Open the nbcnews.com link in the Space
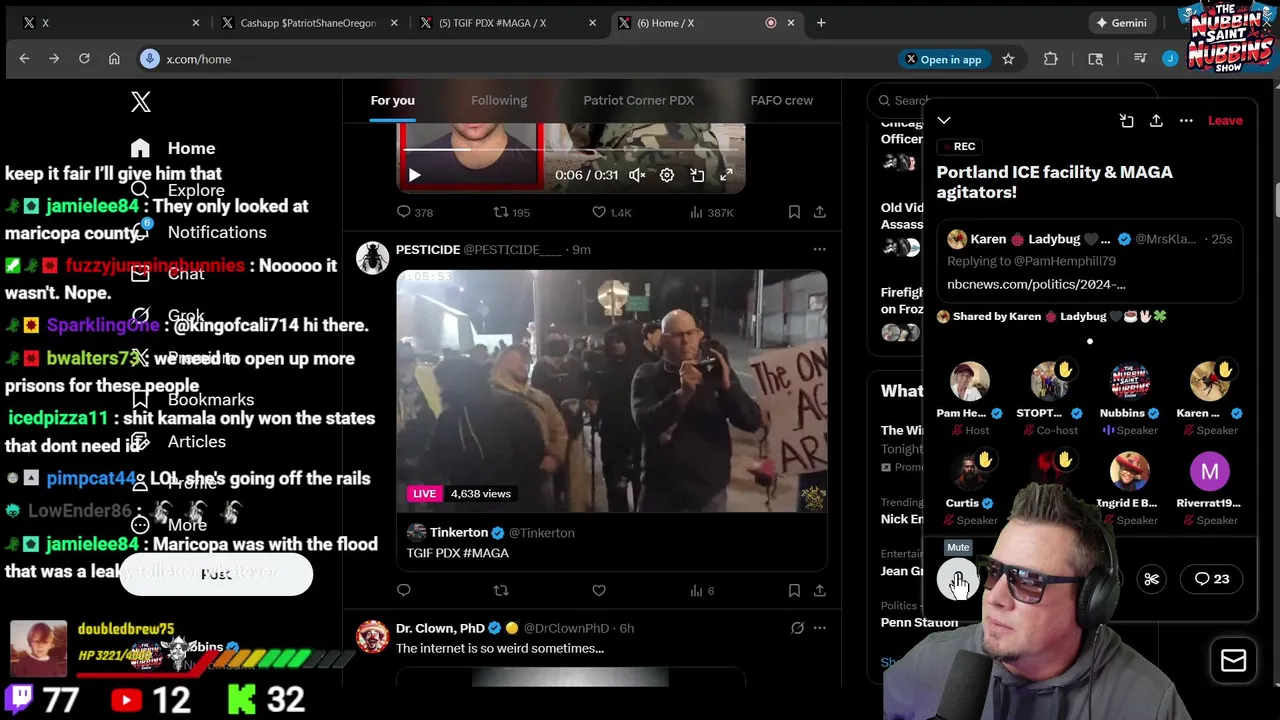The width and height of the screenshot is (1280, 720). pos(1036,284)
